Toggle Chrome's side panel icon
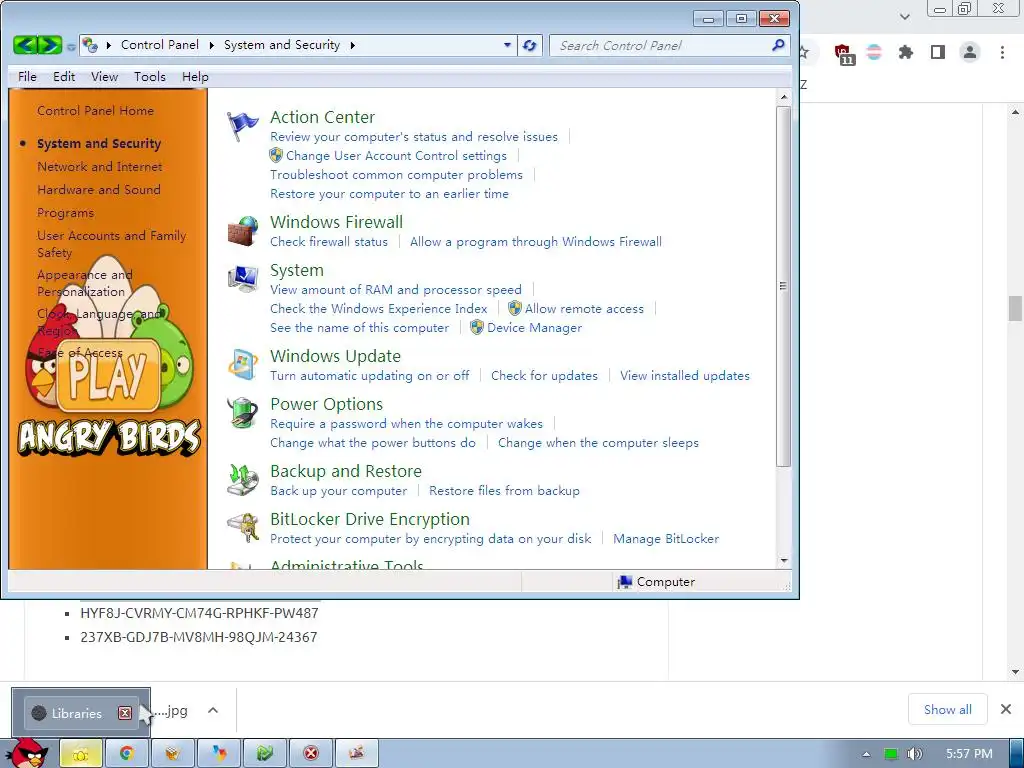The height and width of the screenshot is (768, 1024). (x=938, y=52)
